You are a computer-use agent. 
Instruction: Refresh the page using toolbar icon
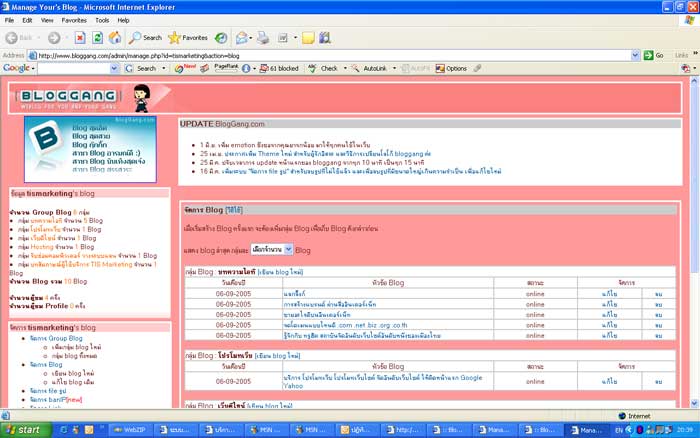point(97,38)
